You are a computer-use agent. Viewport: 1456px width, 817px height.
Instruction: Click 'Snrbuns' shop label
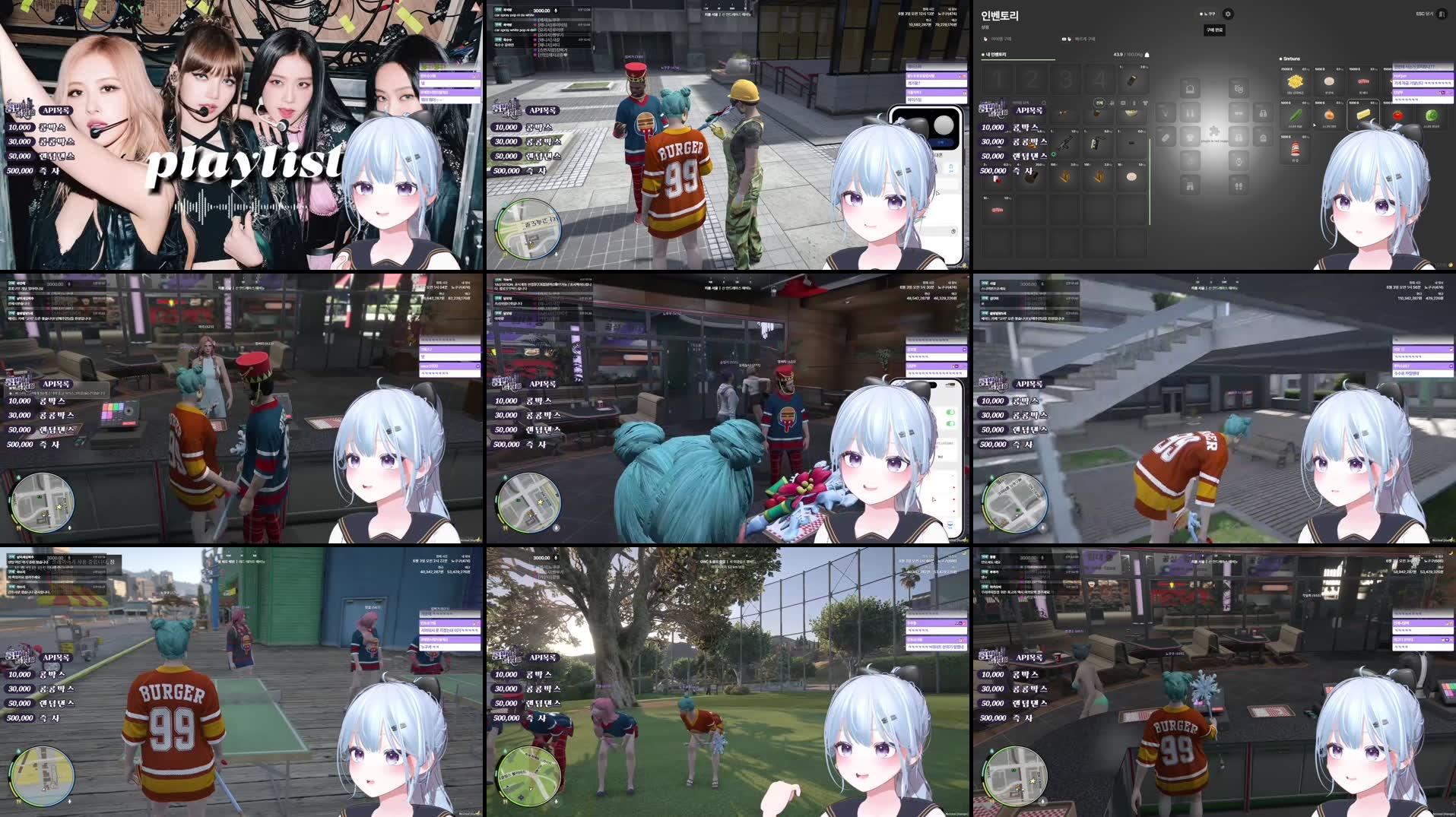[x=1291, y=59]
